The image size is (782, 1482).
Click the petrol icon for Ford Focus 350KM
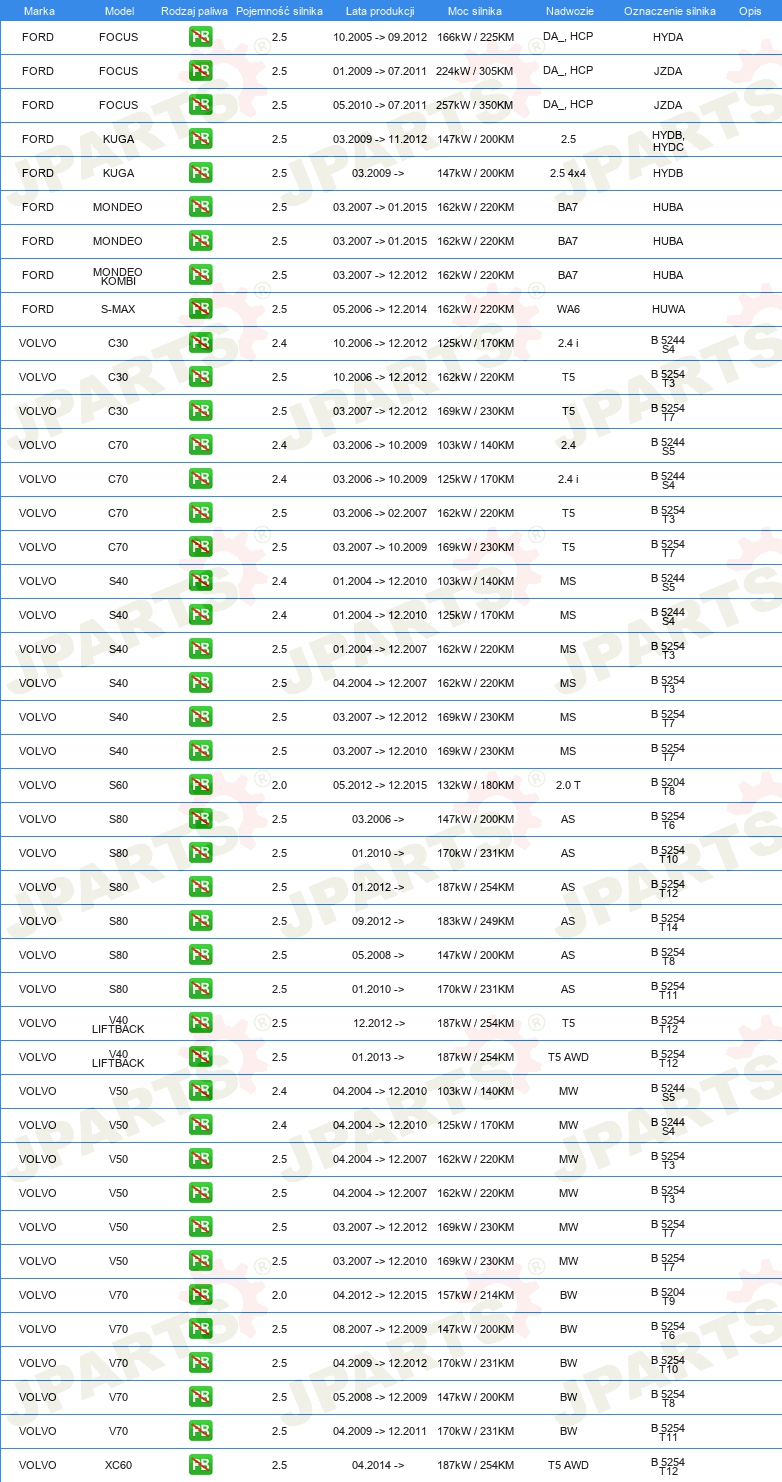[x=200, y=105]
